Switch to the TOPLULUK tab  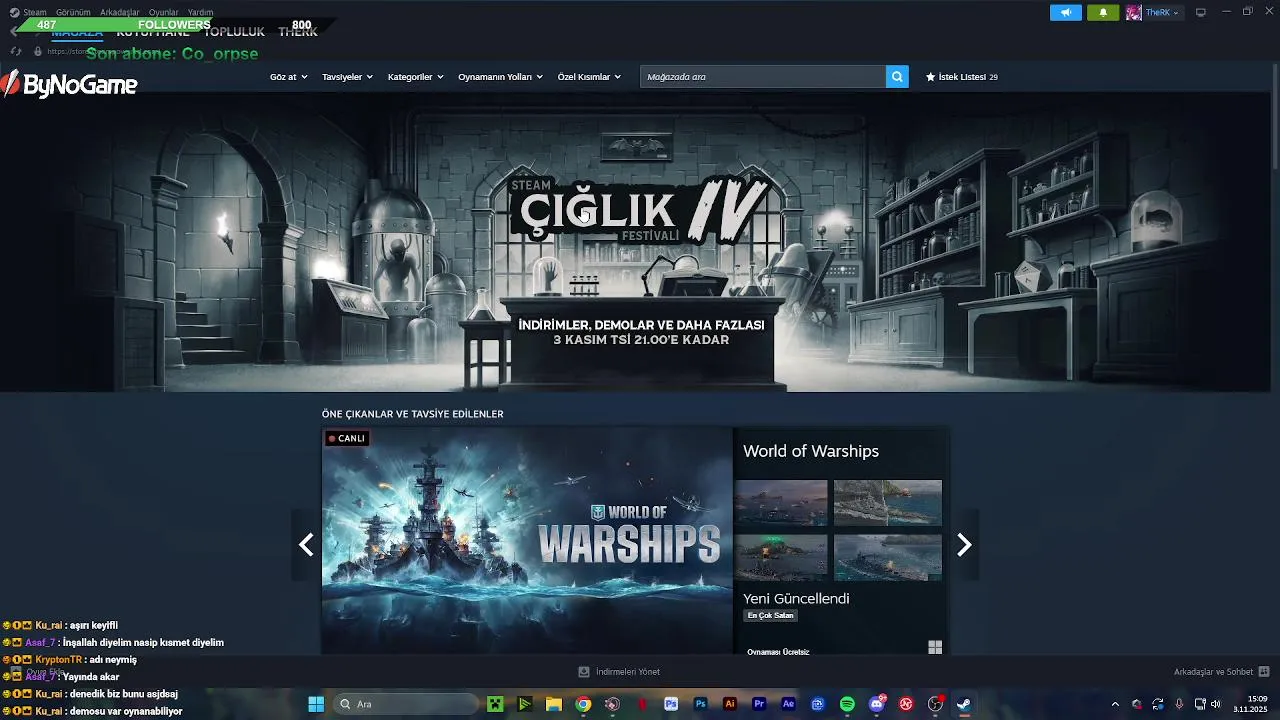pyautogui.click(x=234, y=32)
